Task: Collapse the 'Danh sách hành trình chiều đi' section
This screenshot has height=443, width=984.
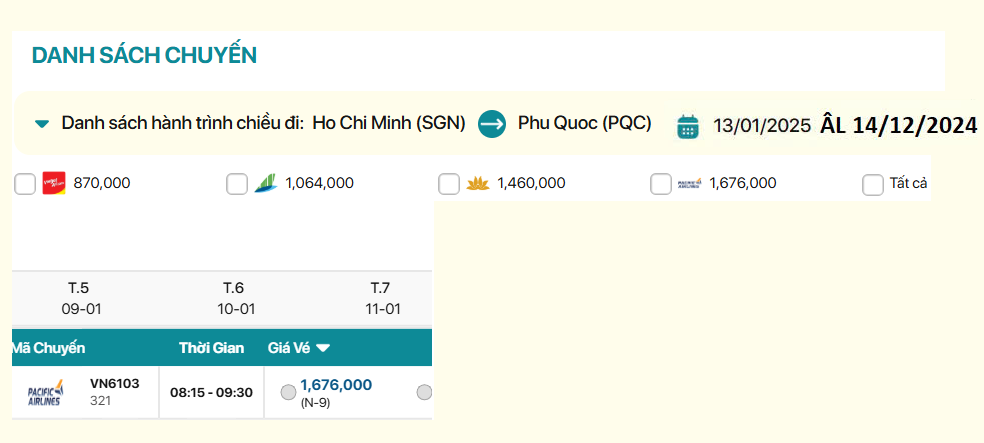Action: pos(42,124)
